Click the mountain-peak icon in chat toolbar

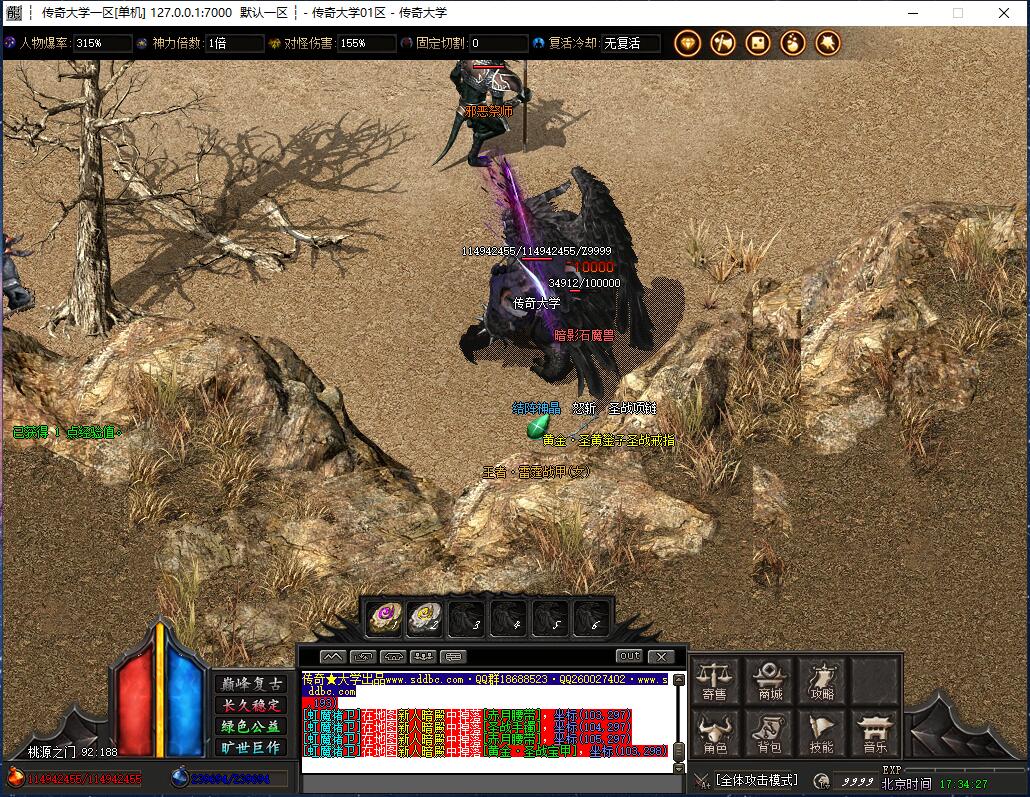click(332, 656)
